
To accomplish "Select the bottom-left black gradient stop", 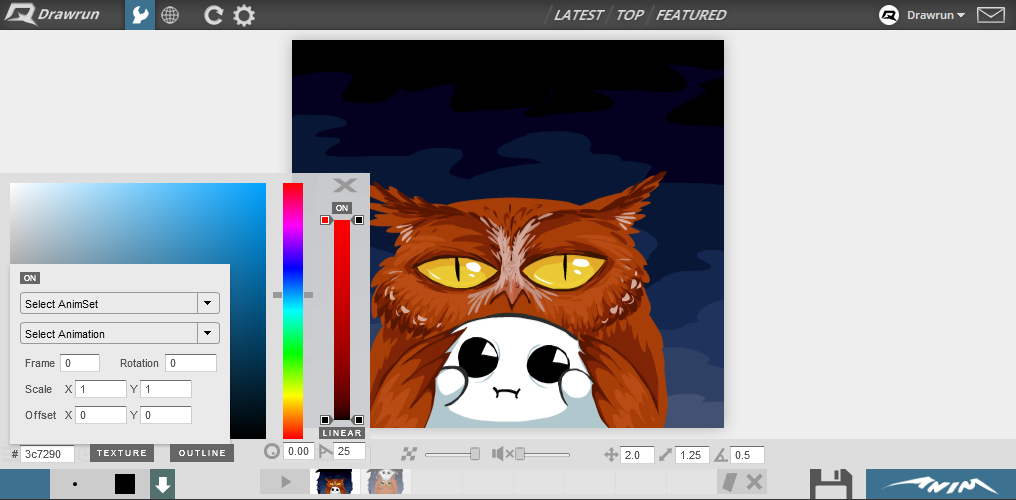I will 325,420.
